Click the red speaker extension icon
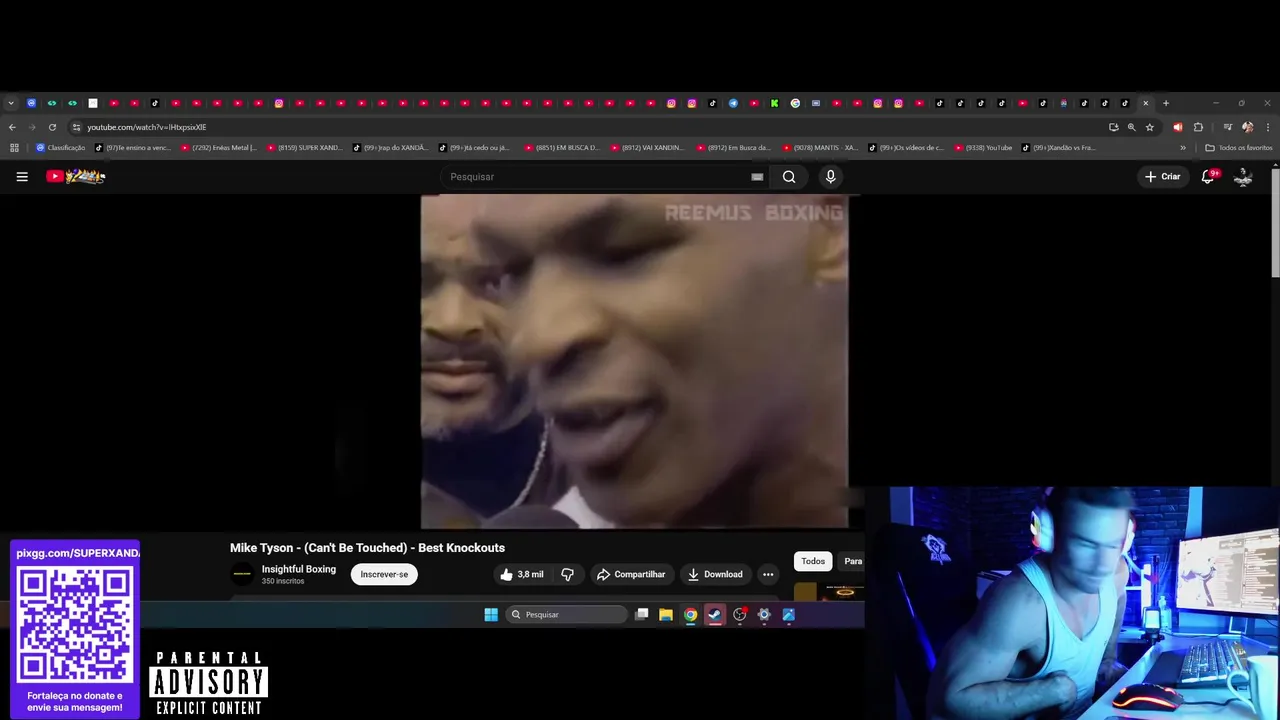The width and height of the screenshot is (1280, 720). click(1177, 127)
